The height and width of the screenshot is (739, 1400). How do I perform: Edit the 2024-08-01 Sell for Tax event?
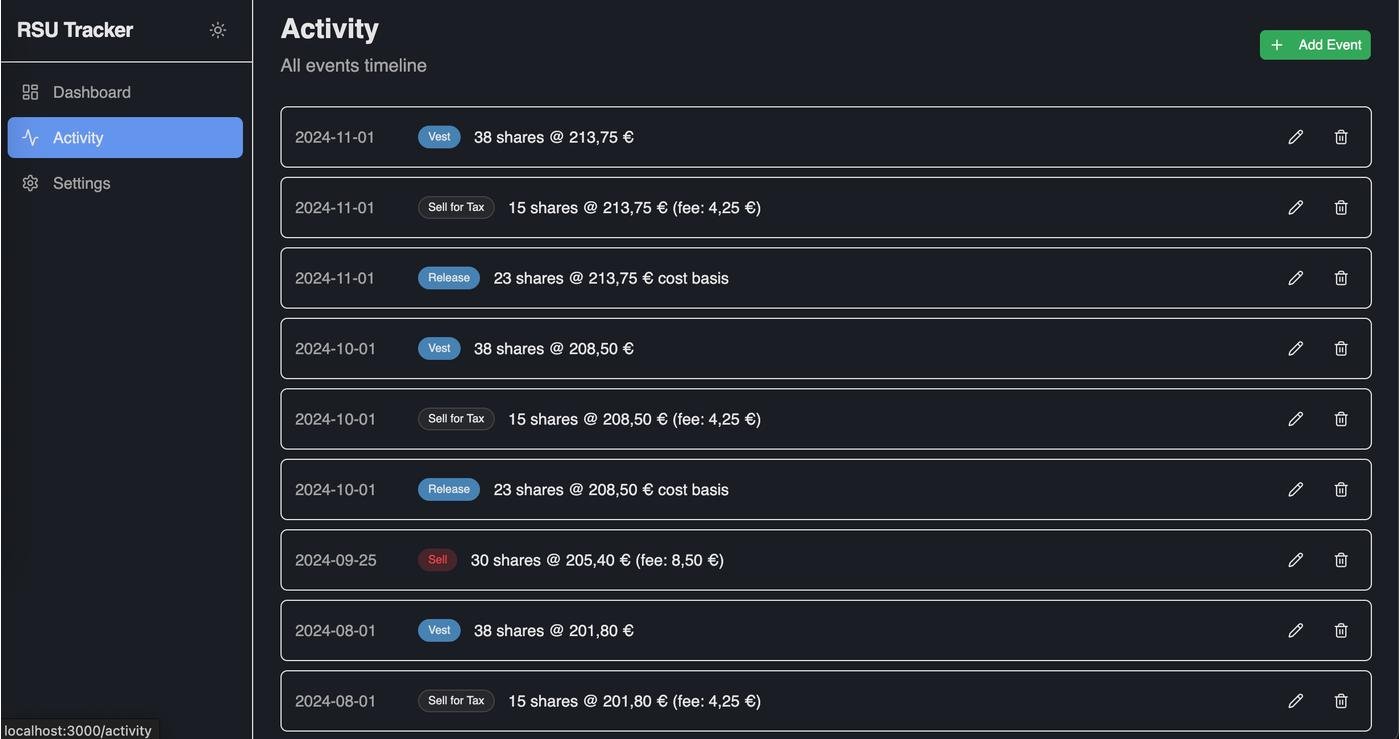coord(1295,701)
